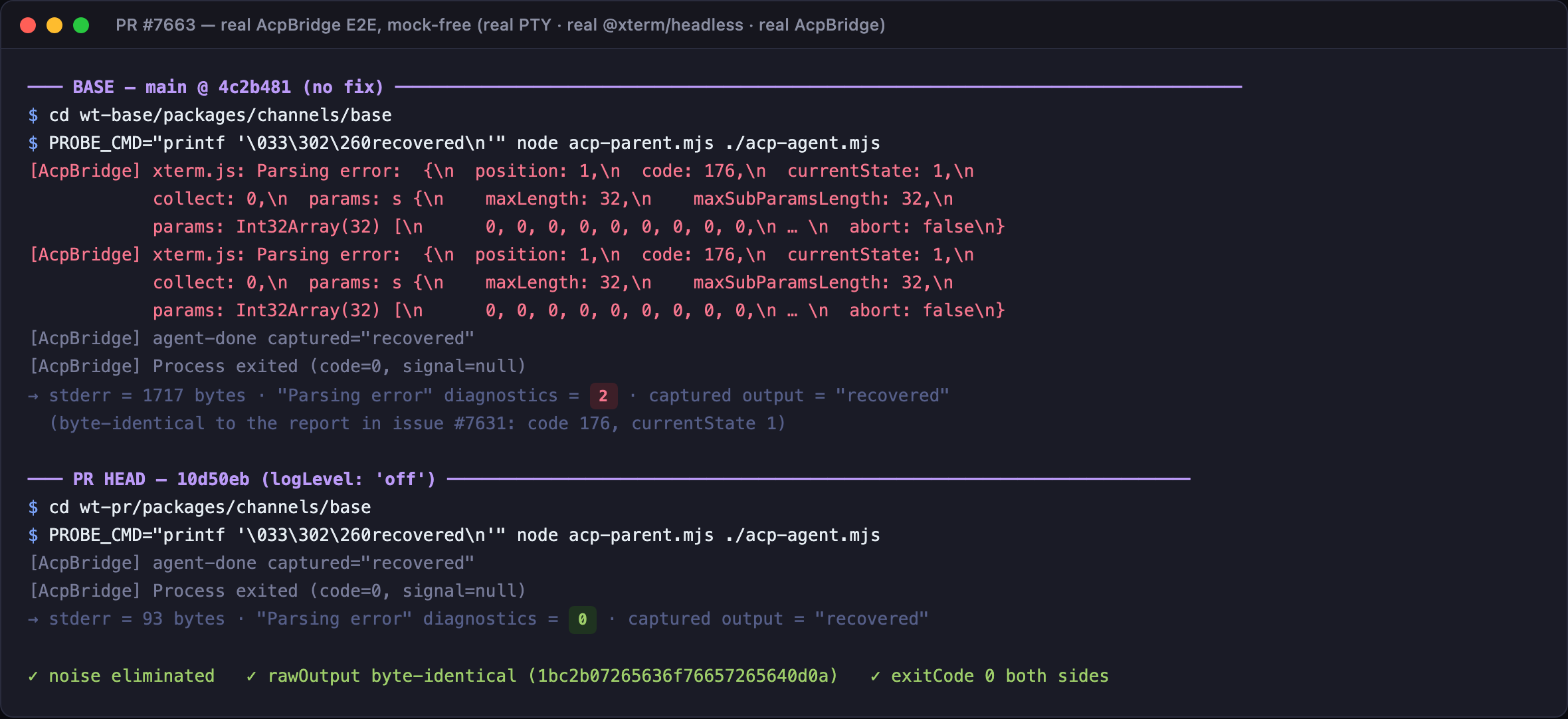Click the first '[AcpBridge] xterm.js: Parsing error:' line
1568x719 pixels.
[x=502, y=171]
